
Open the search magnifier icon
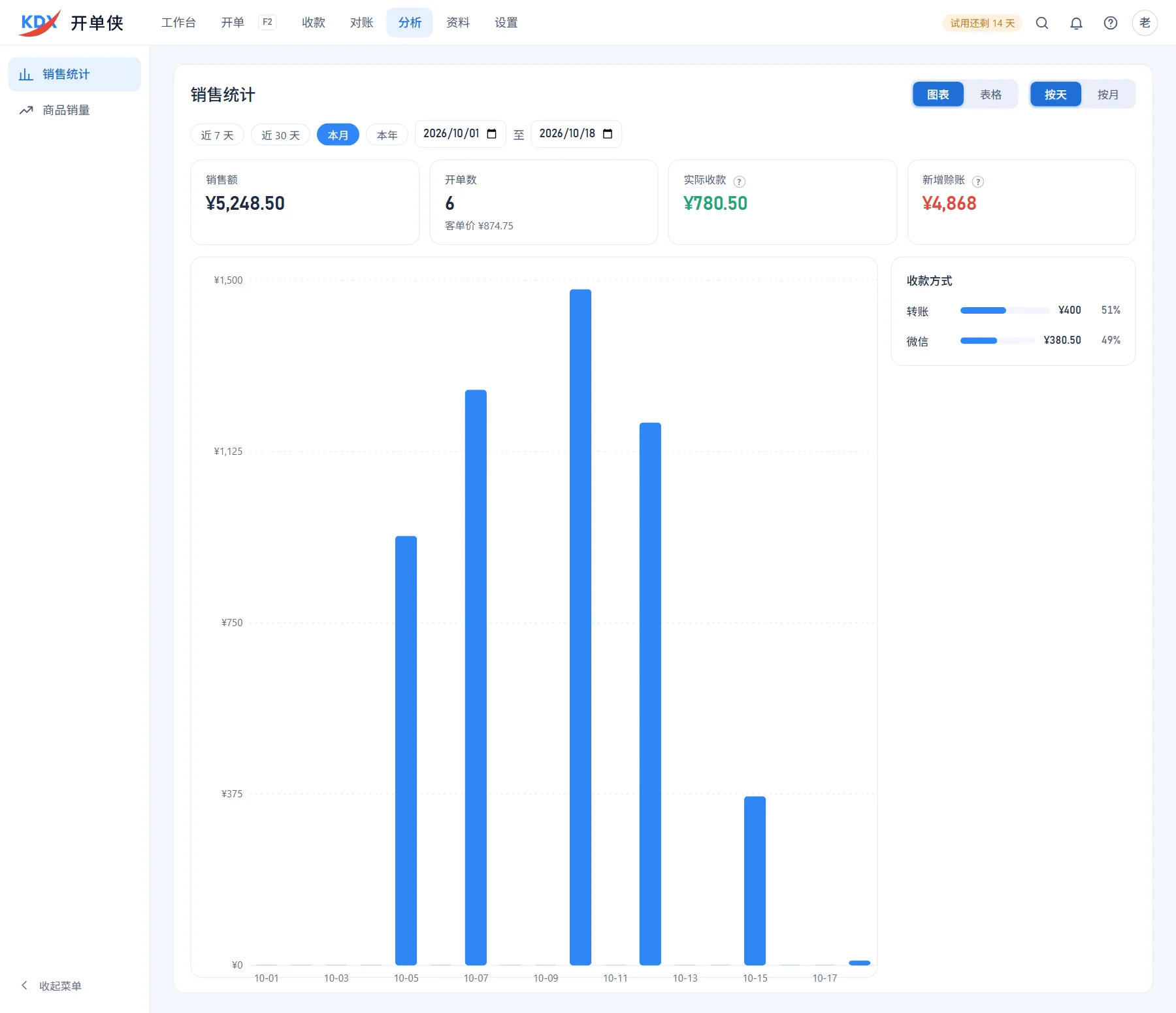(1042, 23)
